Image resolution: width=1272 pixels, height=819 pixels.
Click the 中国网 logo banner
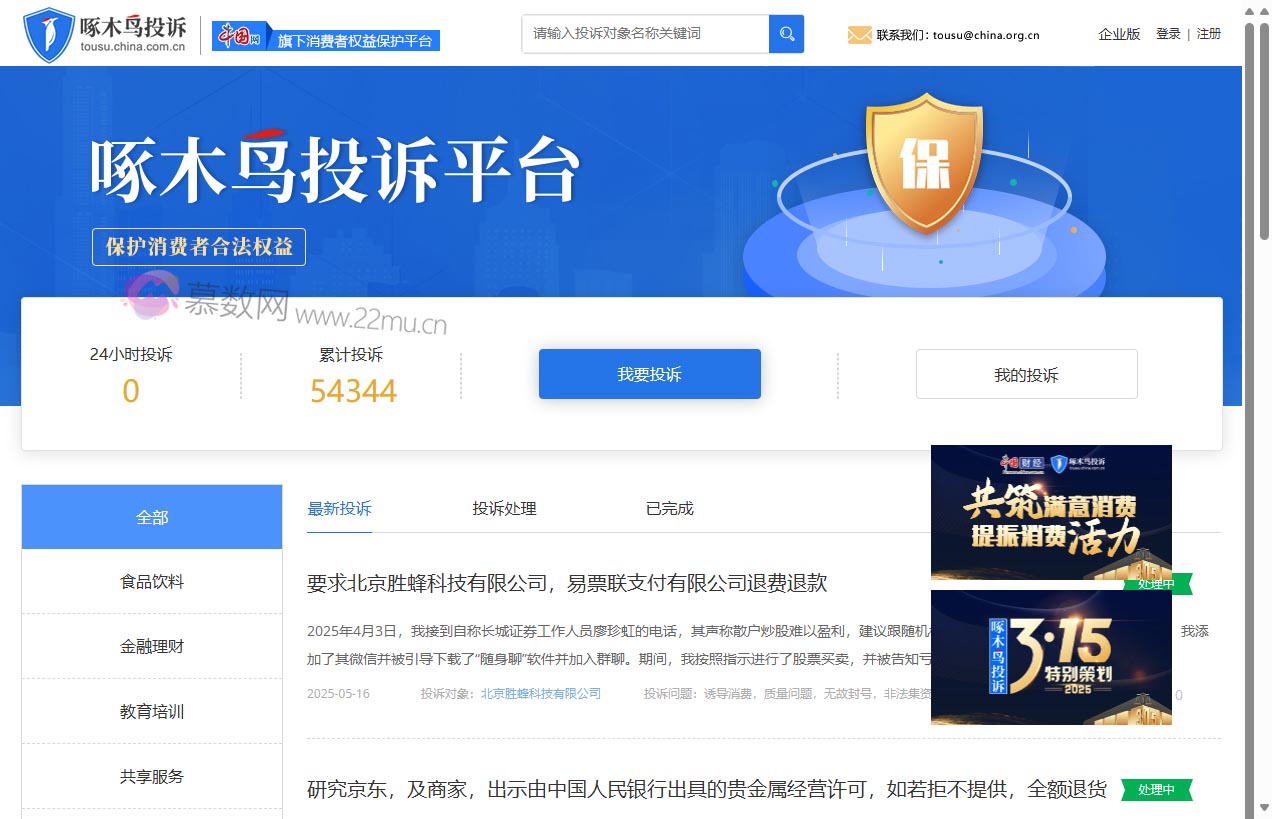pyautogui.click(x=326, y=37)
